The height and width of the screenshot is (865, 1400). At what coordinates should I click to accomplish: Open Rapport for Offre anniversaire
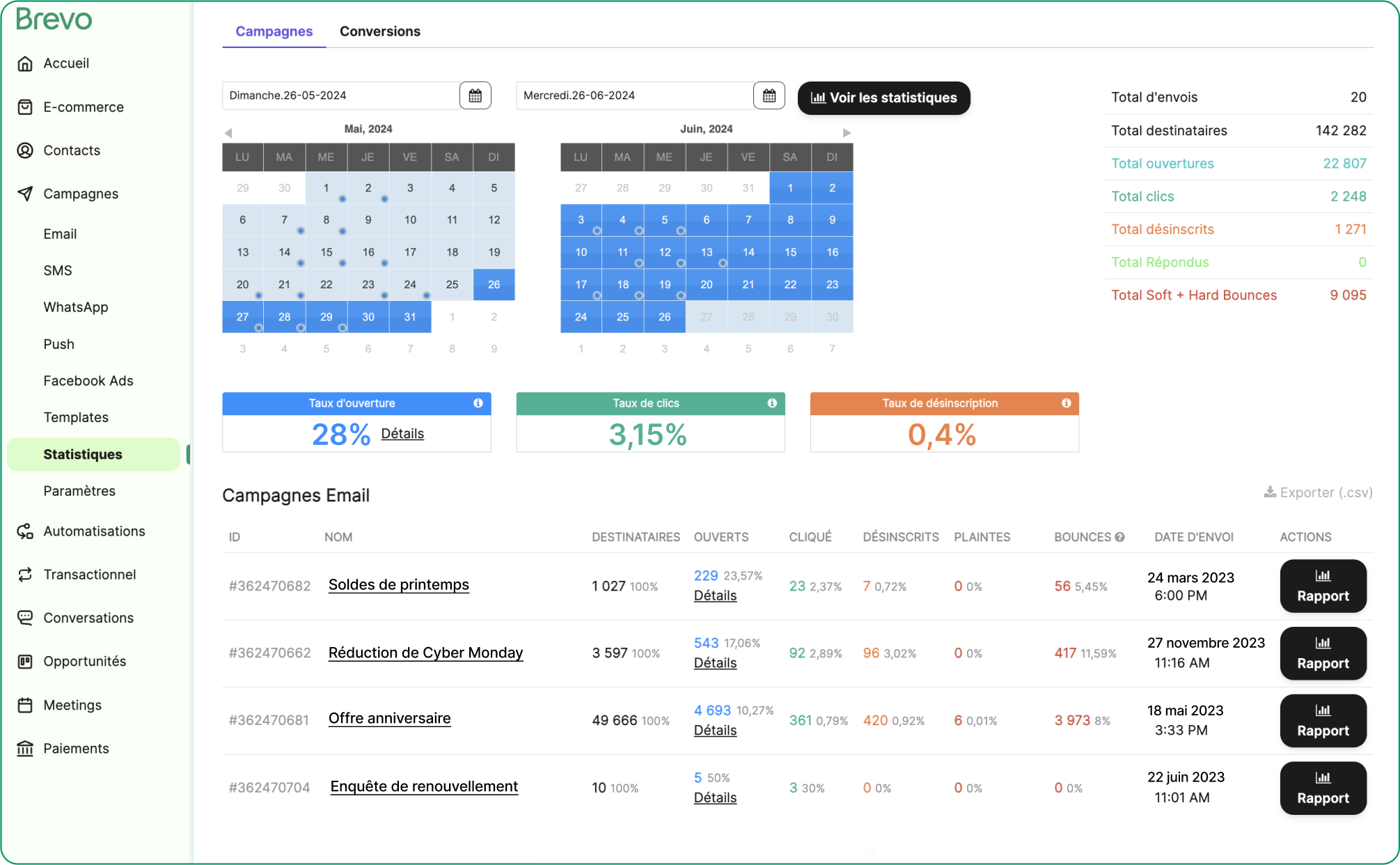click(1323, 721)
